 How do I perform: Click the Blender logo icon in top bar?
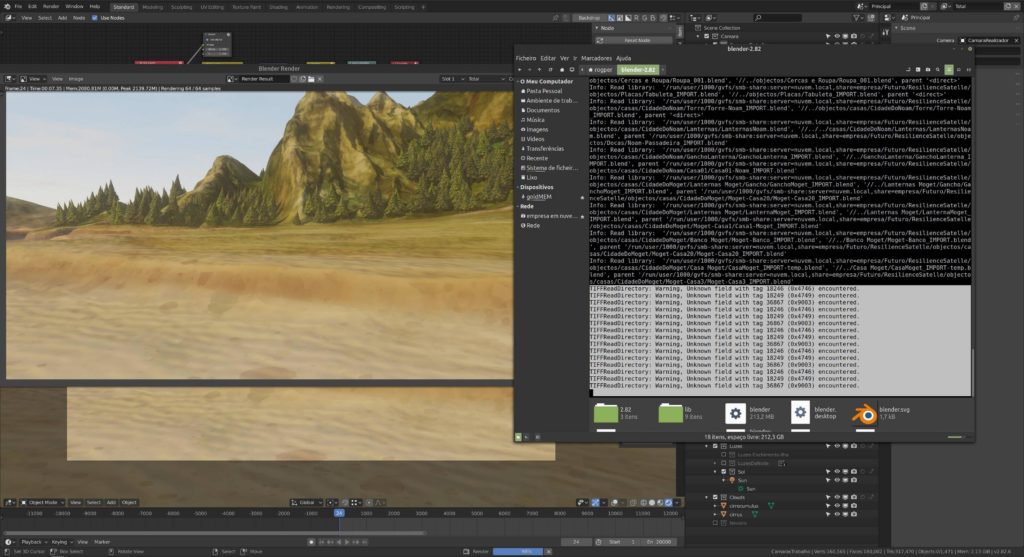6,6
